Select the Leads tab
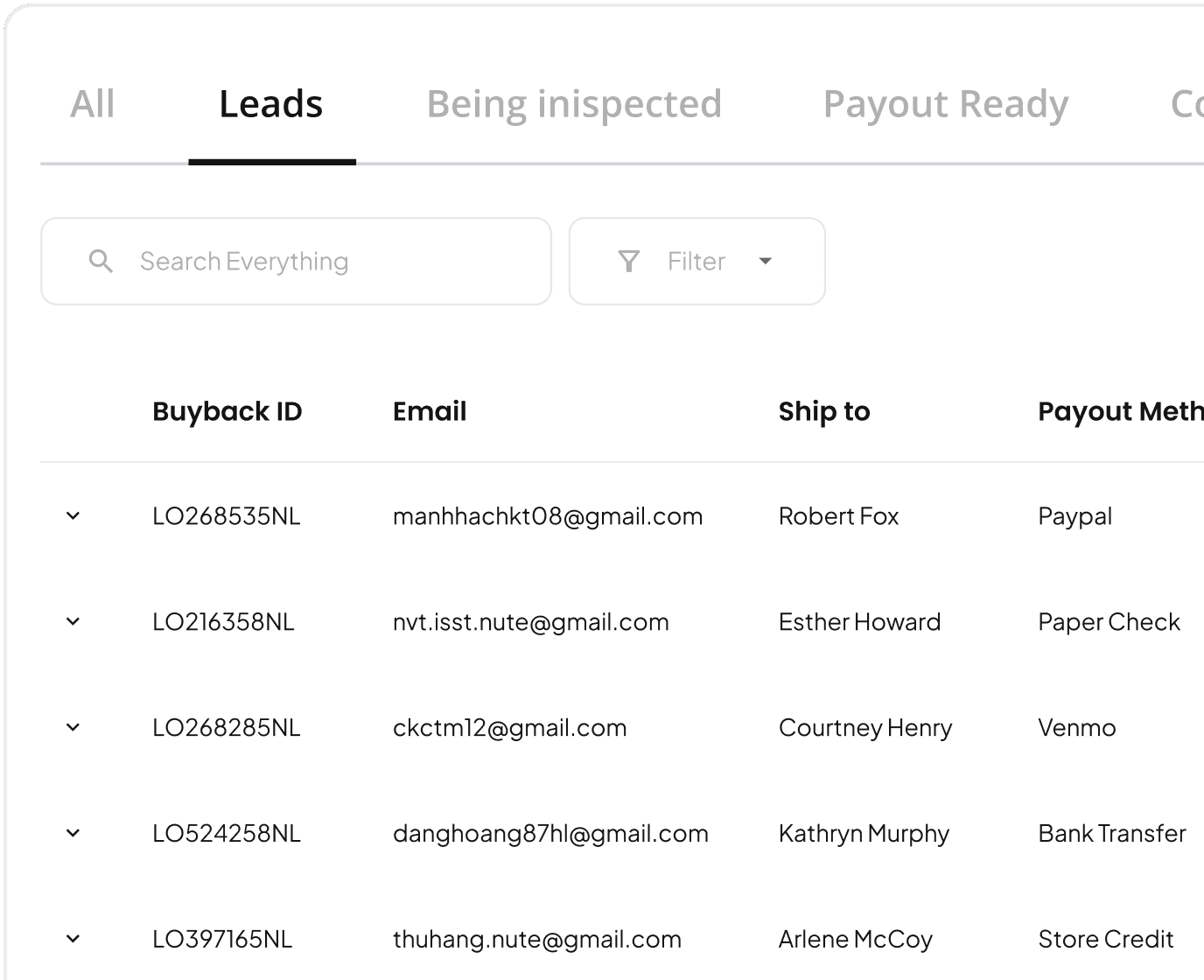The width and height of the screenshot is (1204, 980). (x=271, y=104)
